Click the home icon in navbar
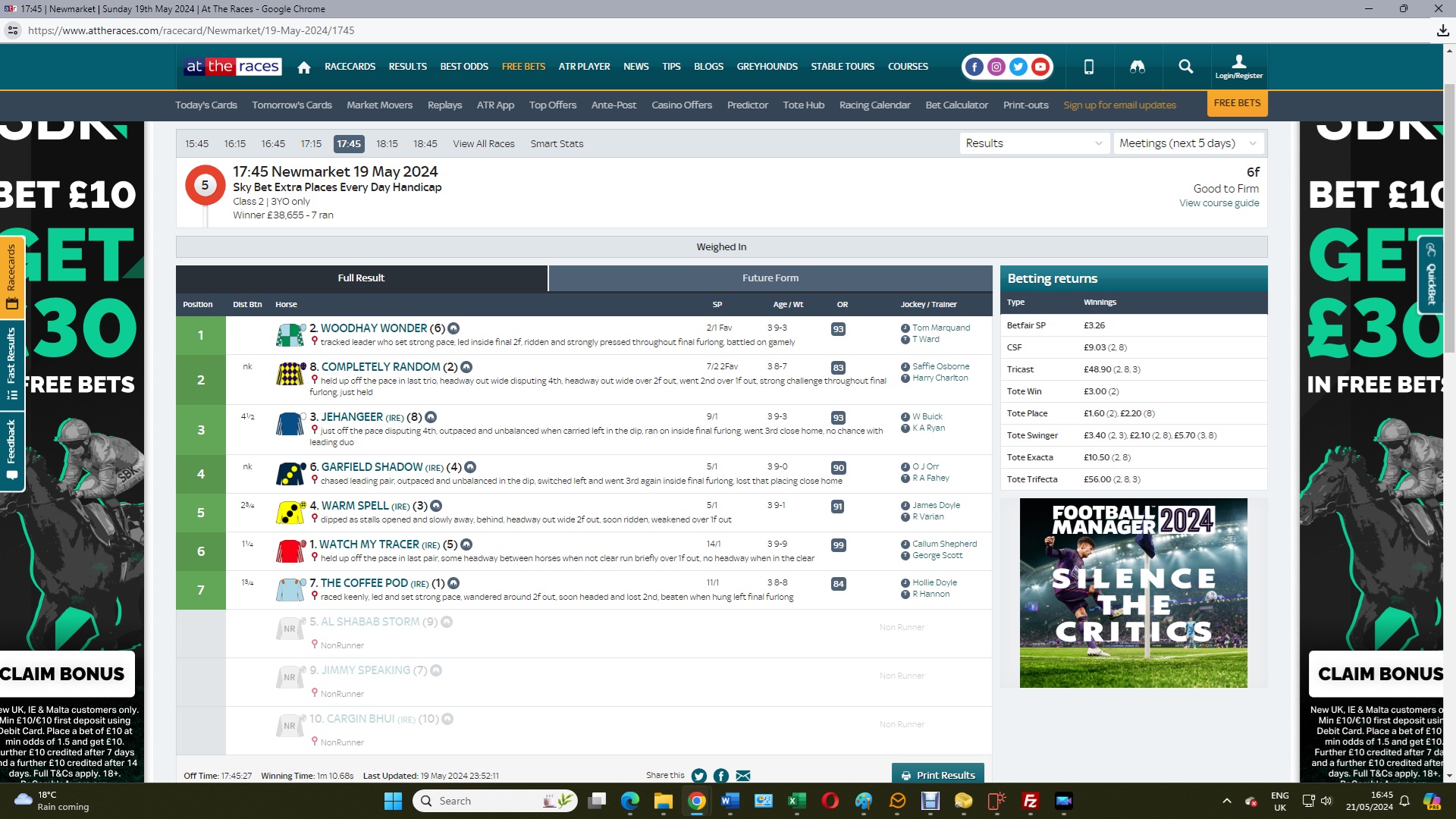 click(x=304, y=67)
